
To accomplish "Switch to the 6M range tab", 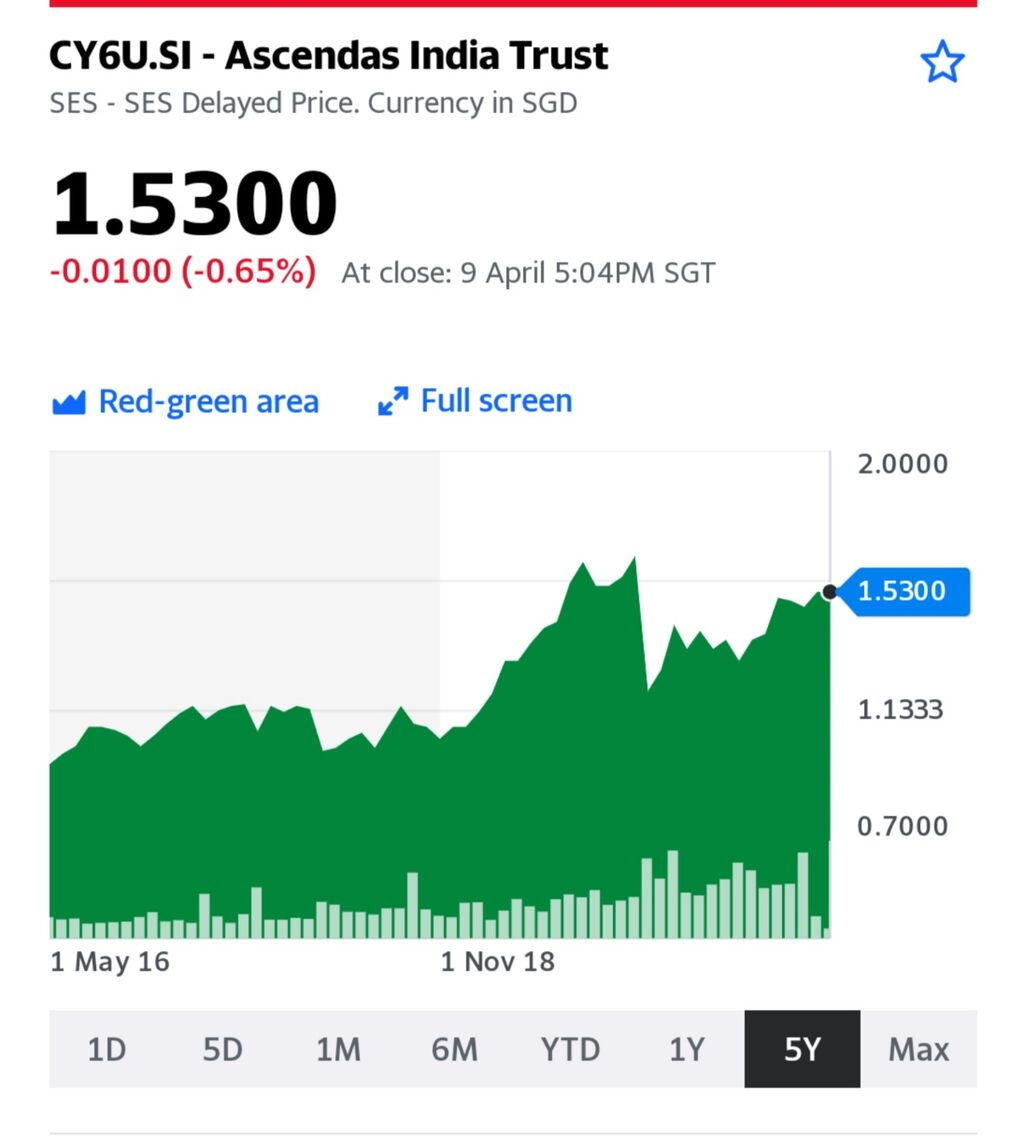I will tap(455, 1049).
